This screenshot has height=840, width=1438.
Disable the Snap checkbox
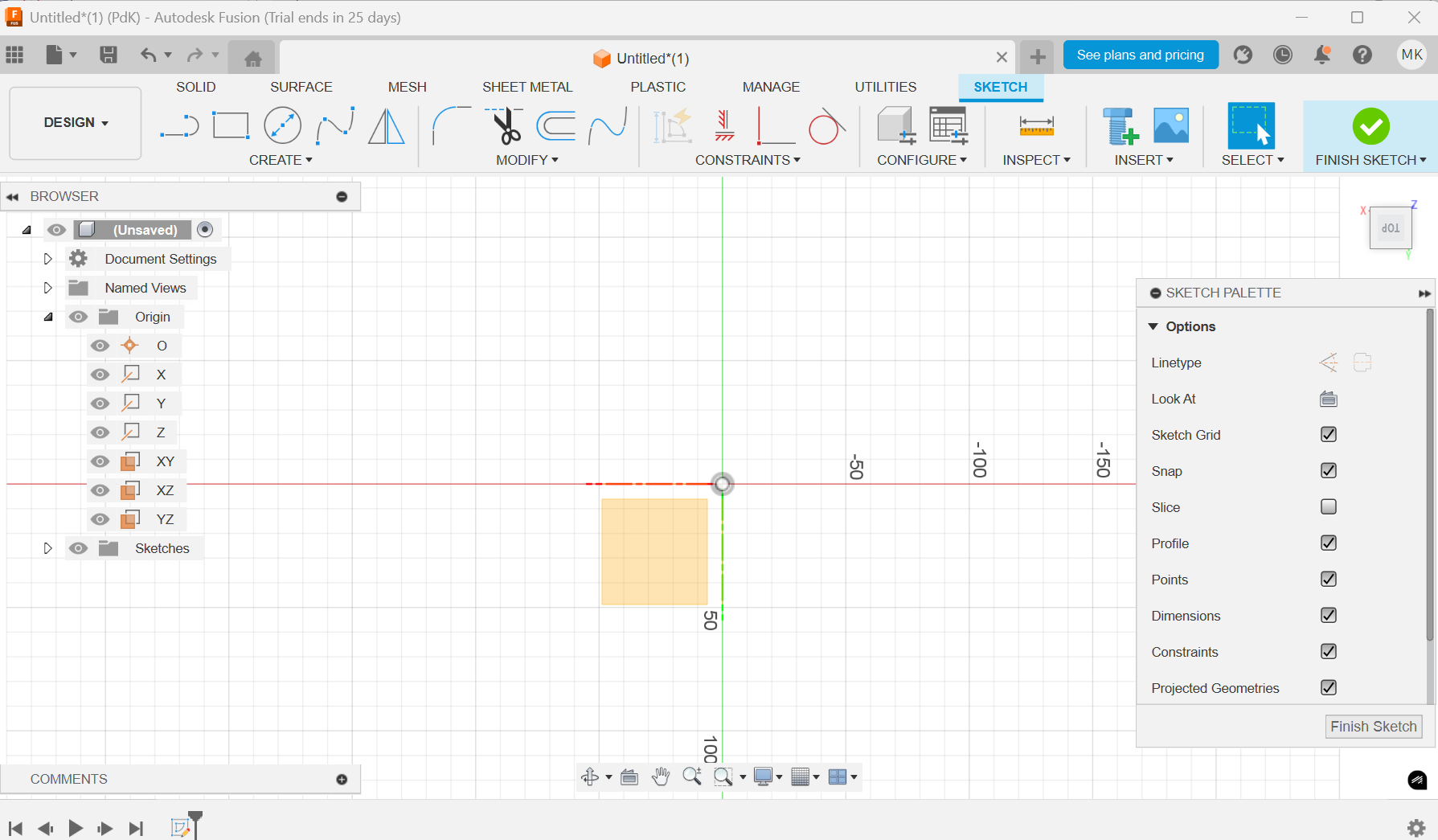click(x=1329, y=471)
